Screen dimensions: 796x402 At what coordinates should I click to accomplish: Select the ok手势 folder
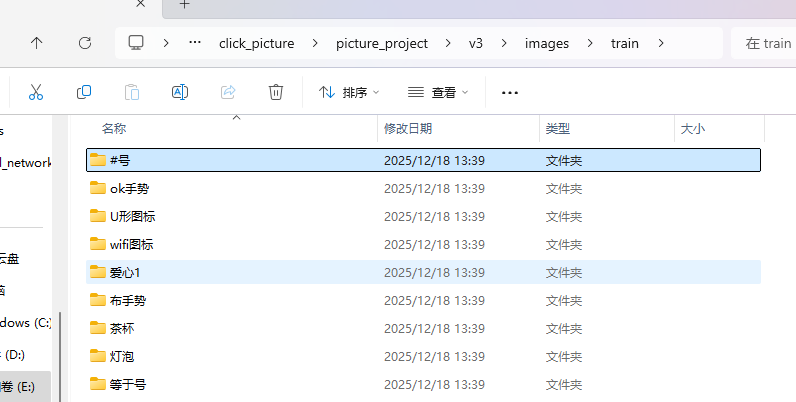tap(129, 188)
